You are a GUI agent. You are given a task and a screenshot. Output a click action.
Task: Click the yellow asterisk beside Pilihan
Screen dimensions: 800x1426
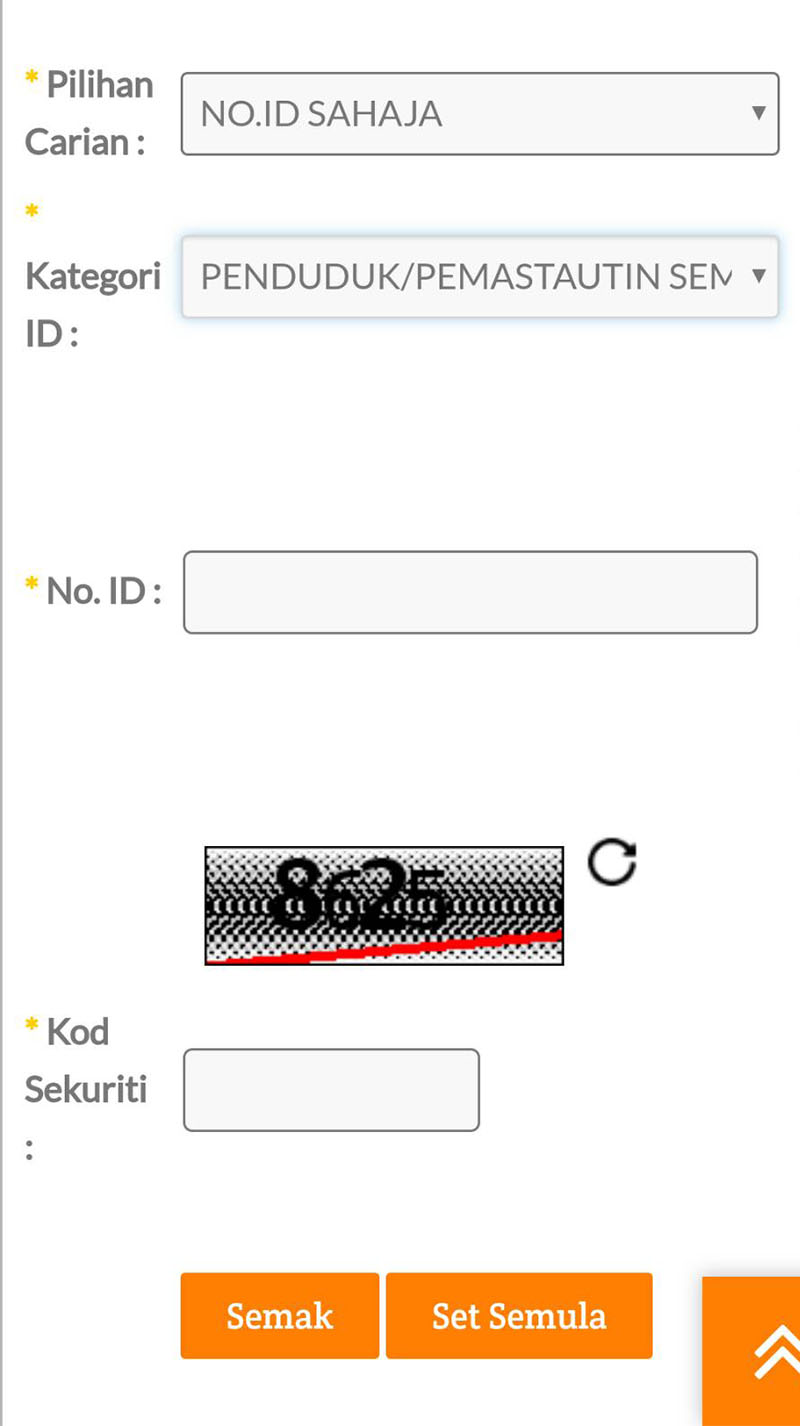point(32,76)
